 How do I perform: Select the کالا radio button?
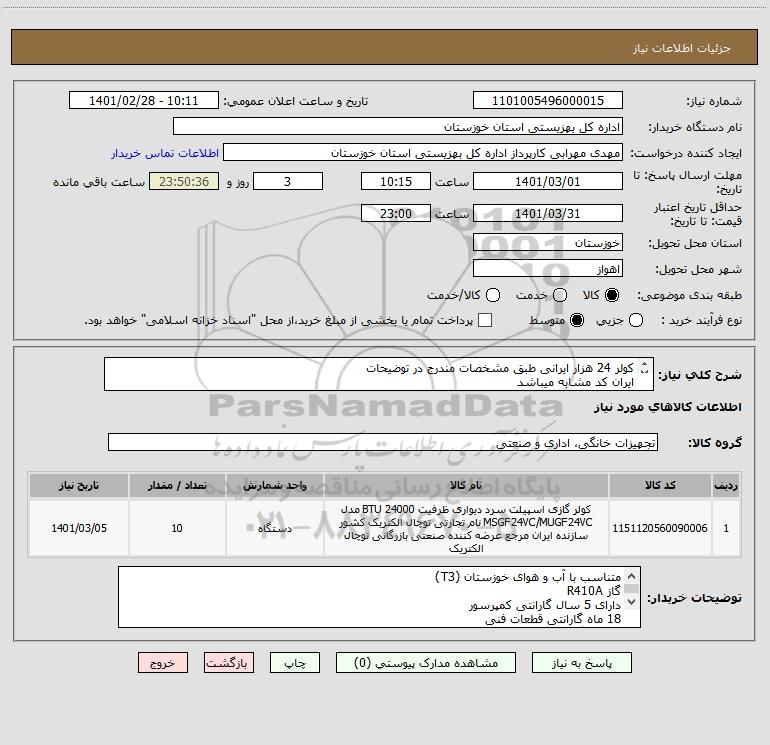[612, 295]
